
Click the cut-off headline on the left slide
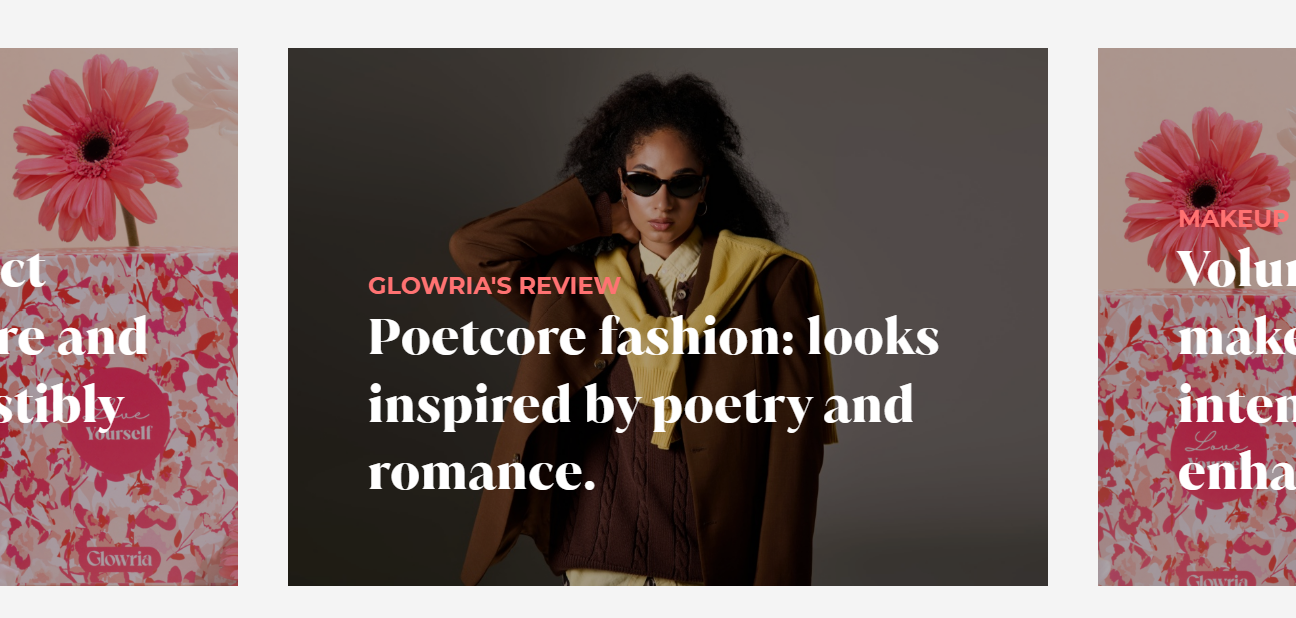(x=75, y=338)
